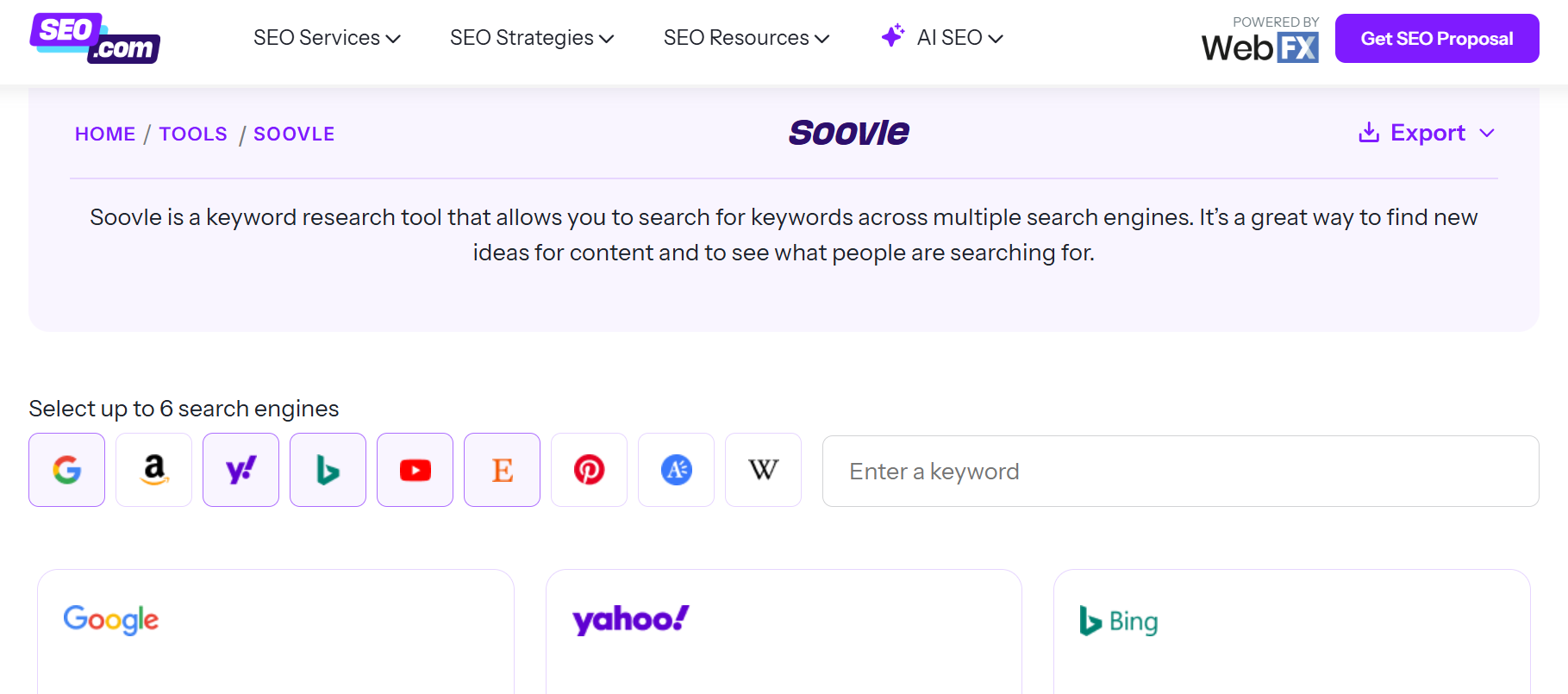1568x694 pixels.
Task: Click the Bing search engine icon
Action: pyautogui.click(x=328, y=470)
